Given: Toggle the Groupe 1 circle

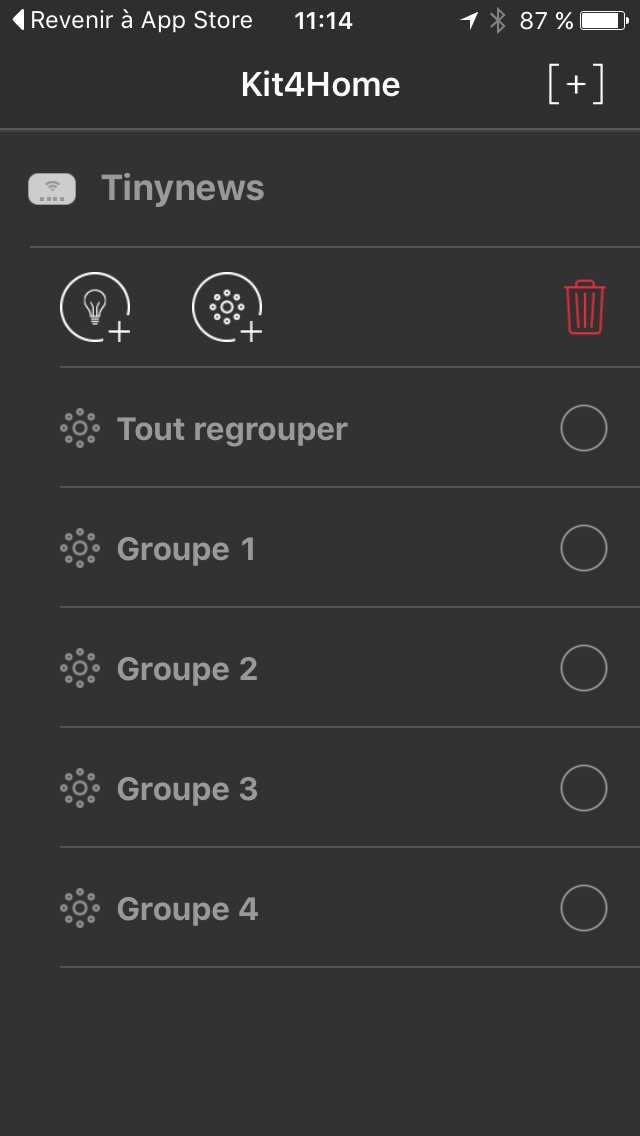Looking at the screenshot, I should click(x=584, y=549).
